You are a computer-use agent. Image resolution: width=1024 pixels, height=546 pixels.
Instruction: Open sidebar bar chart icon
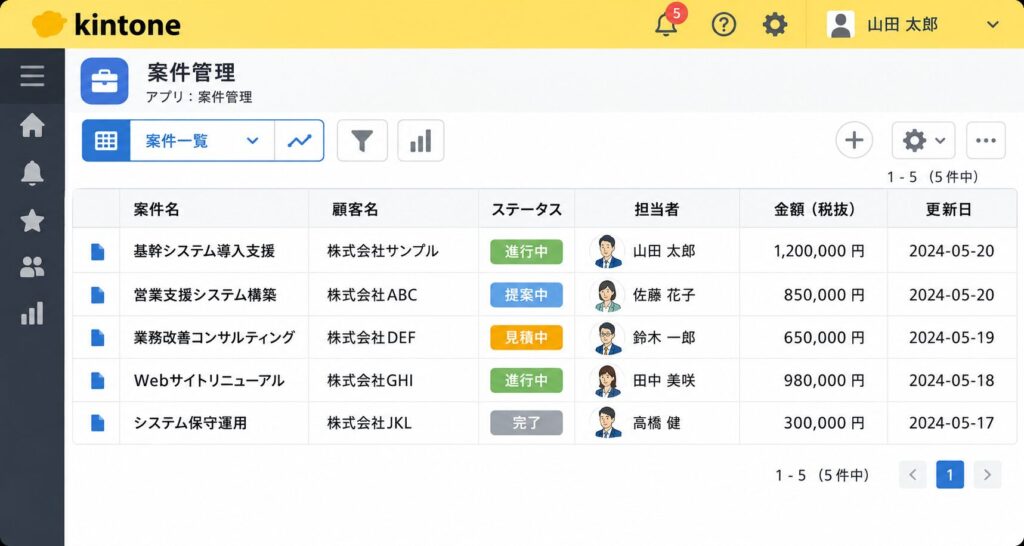(32, 313)
